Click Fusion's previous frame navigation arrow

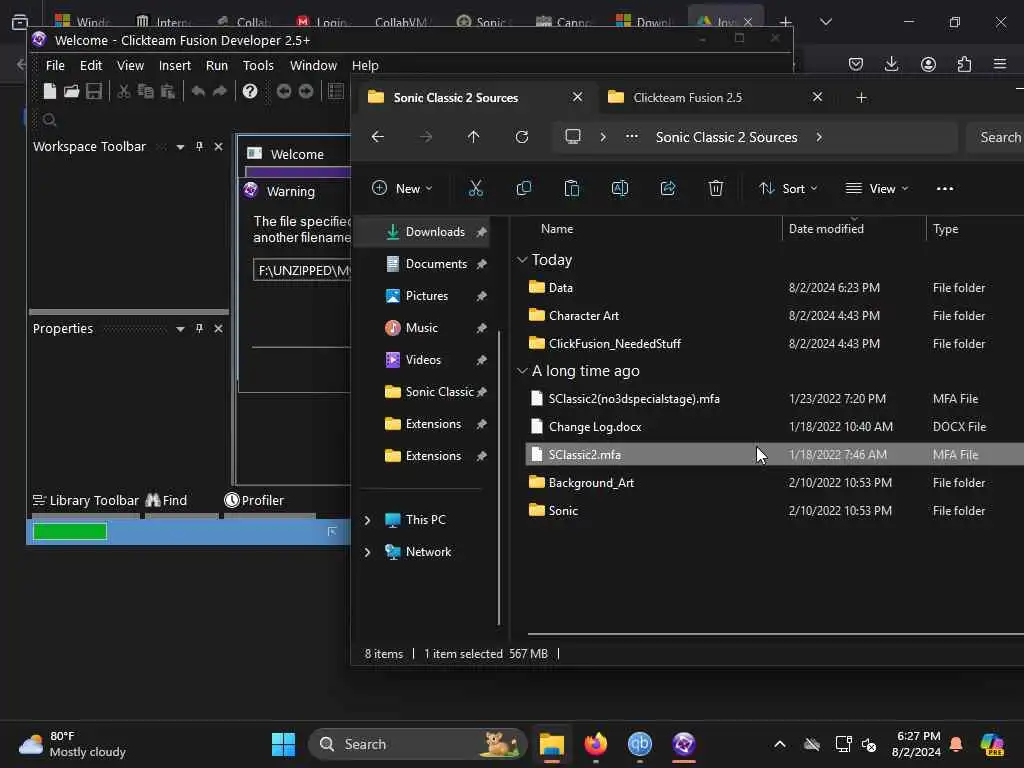(x=283, y=91)
